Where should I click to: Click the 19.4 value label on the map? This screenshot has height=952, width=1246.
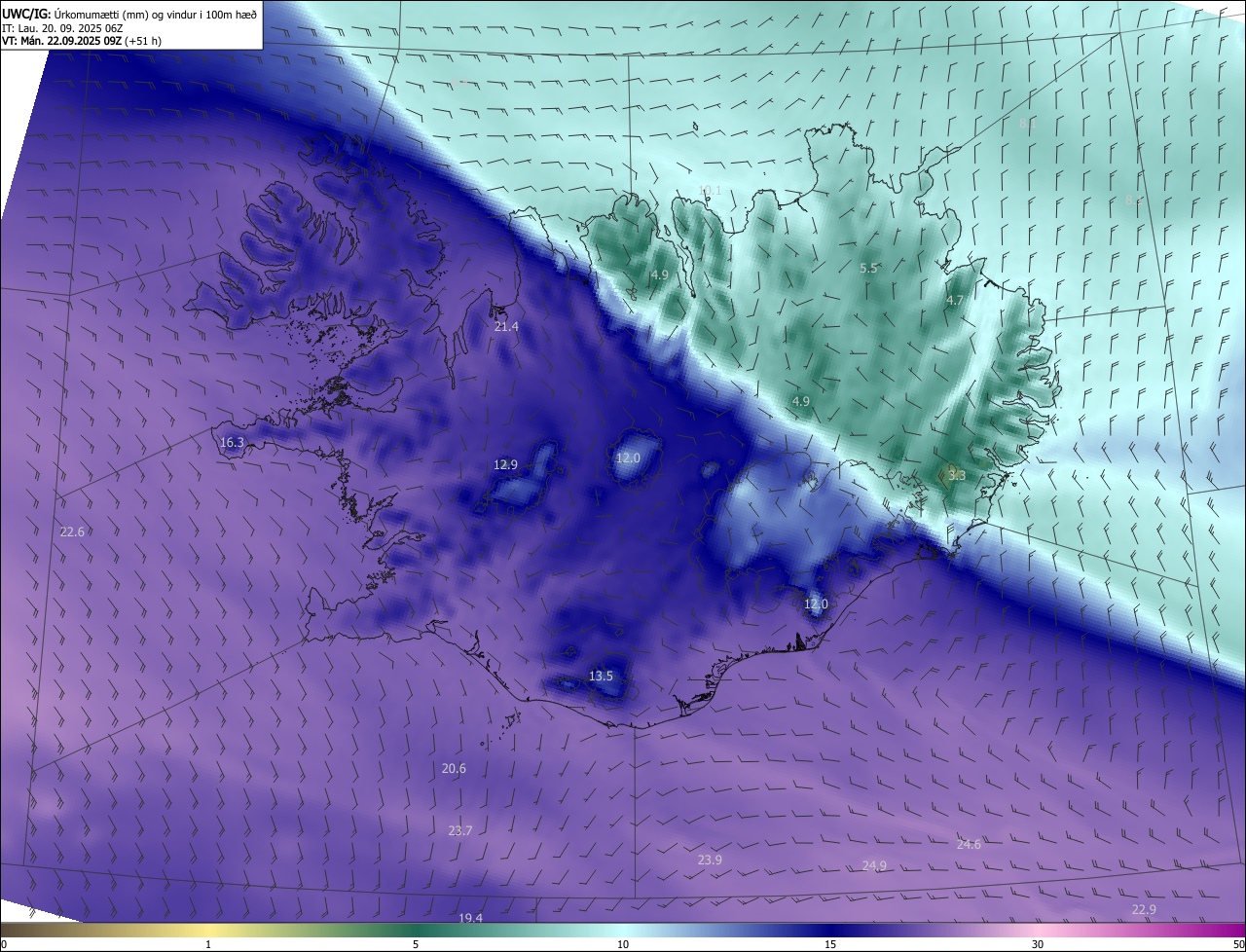pyautogui.click(x=470, y=918)
